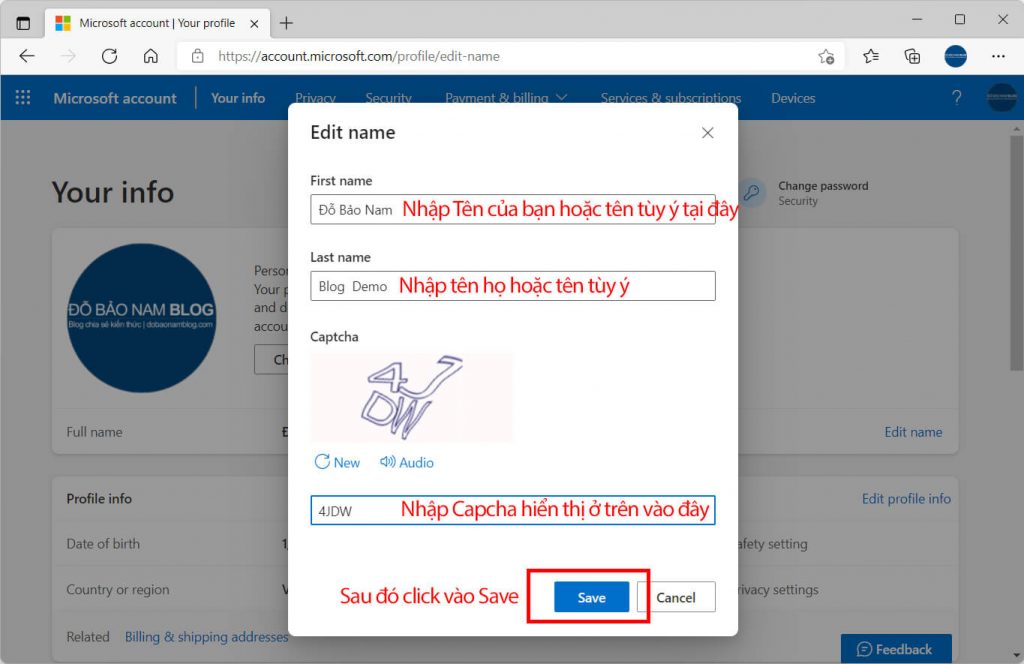The image size is (1024, 664).
Task: Minimize the browser window
Action: 917,20
